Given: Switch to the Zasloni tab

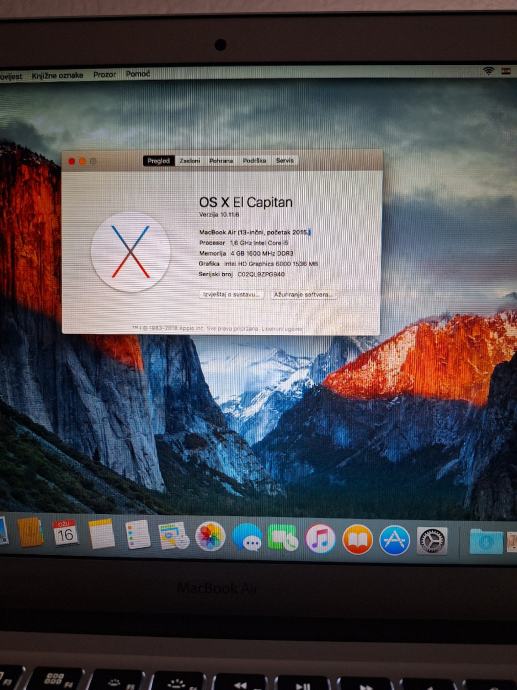Looking at the screenshot, I should [x=190, y=161].
